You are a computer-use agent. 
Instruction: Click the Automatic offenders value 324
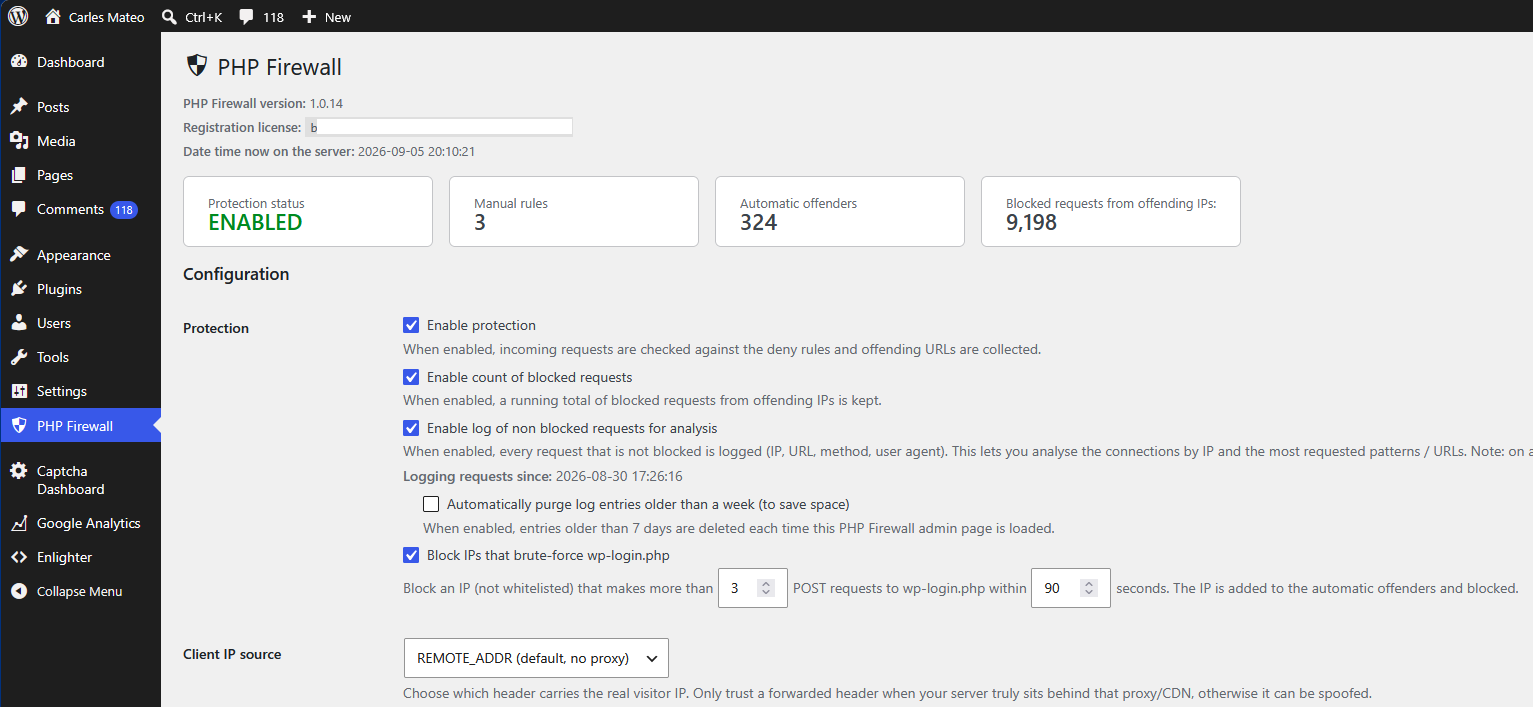[759, 222]
